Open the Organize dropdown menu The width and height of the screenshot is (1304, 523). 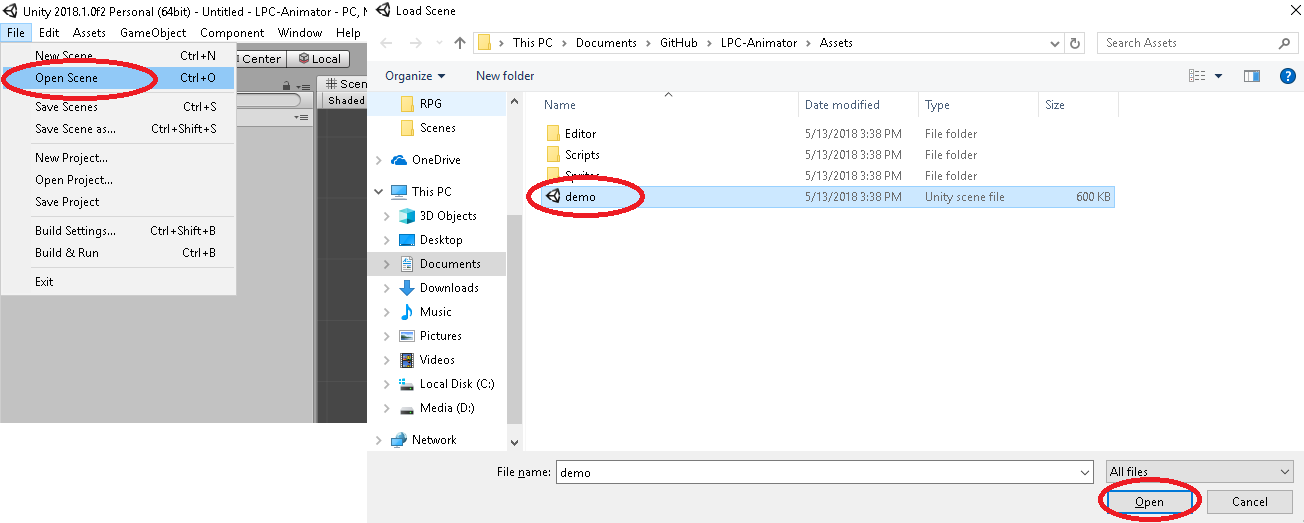pyautogui.click(x=415, y=76)
